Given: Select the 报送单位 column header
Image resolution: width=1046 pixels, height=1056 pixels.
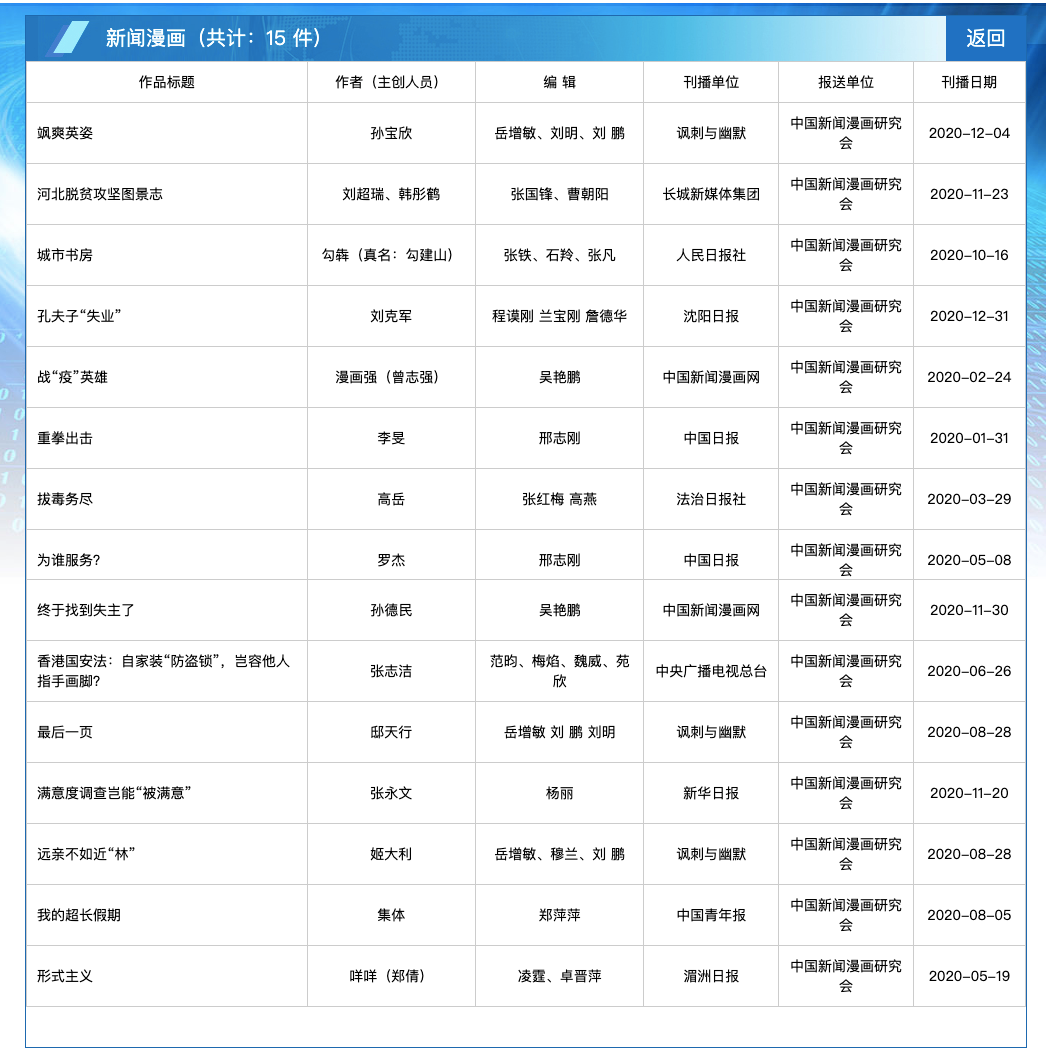Looking at the screenshot, I should (x=845, y=82).
